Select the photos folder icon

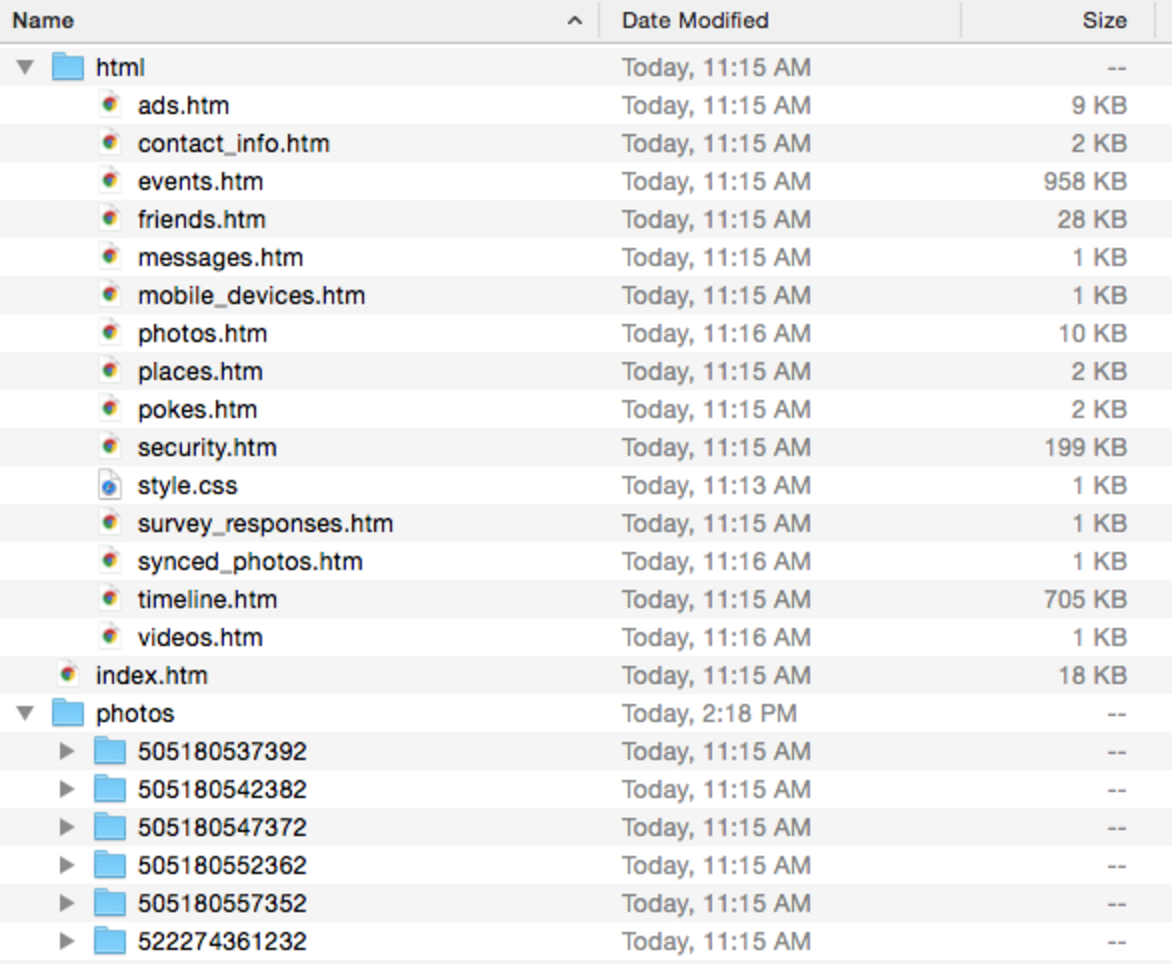click(x=69, y=713)
